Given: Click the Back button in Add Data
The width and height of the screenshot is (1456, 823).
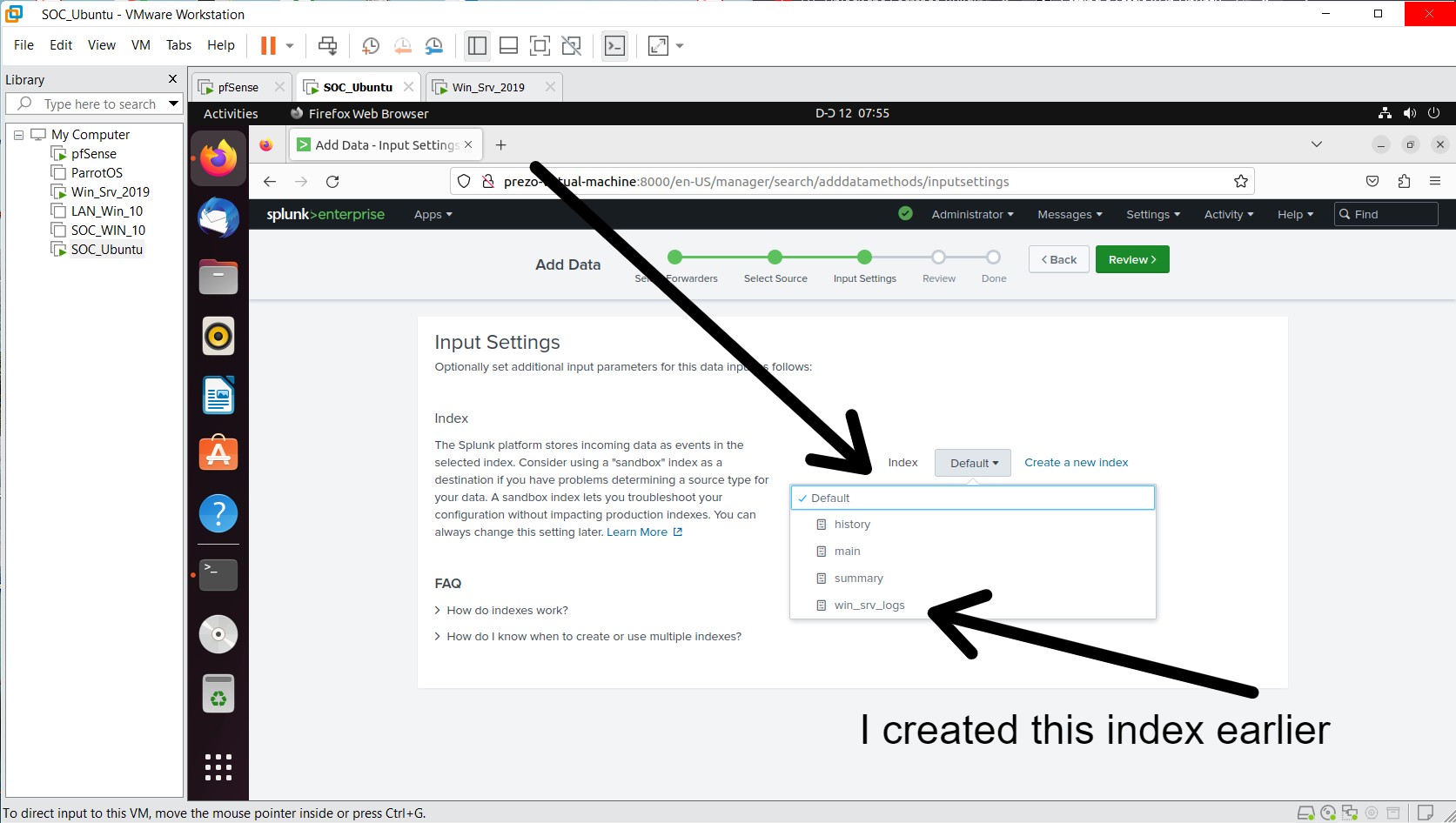Looking at the screenshot, I should coord(1059,259).
